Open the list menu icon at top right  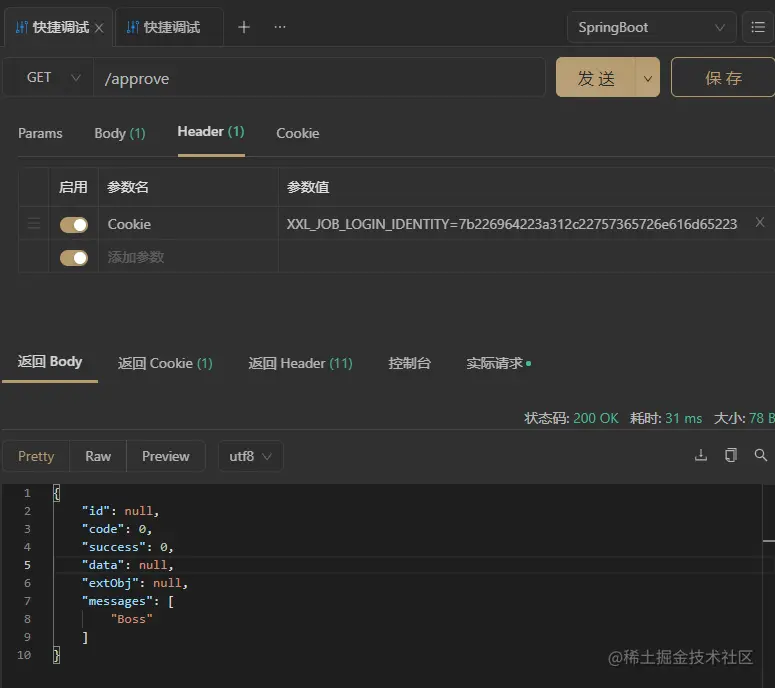point(758,27)
